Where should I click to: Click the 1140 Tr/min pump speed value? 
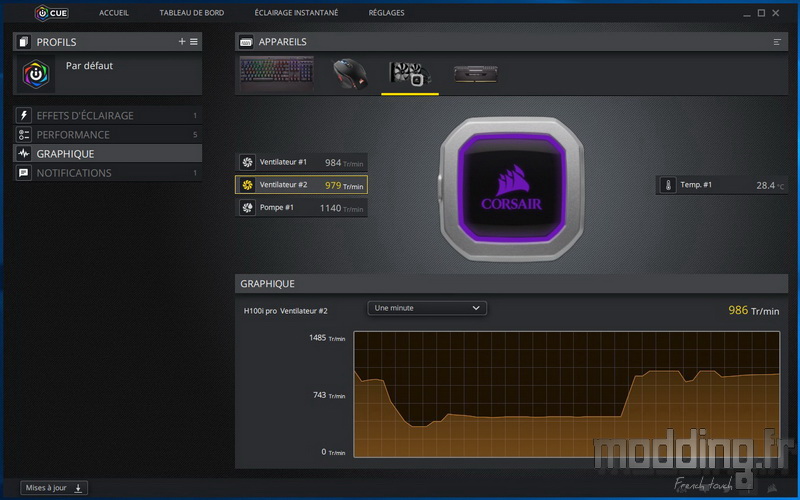click(x=341, y=208)
